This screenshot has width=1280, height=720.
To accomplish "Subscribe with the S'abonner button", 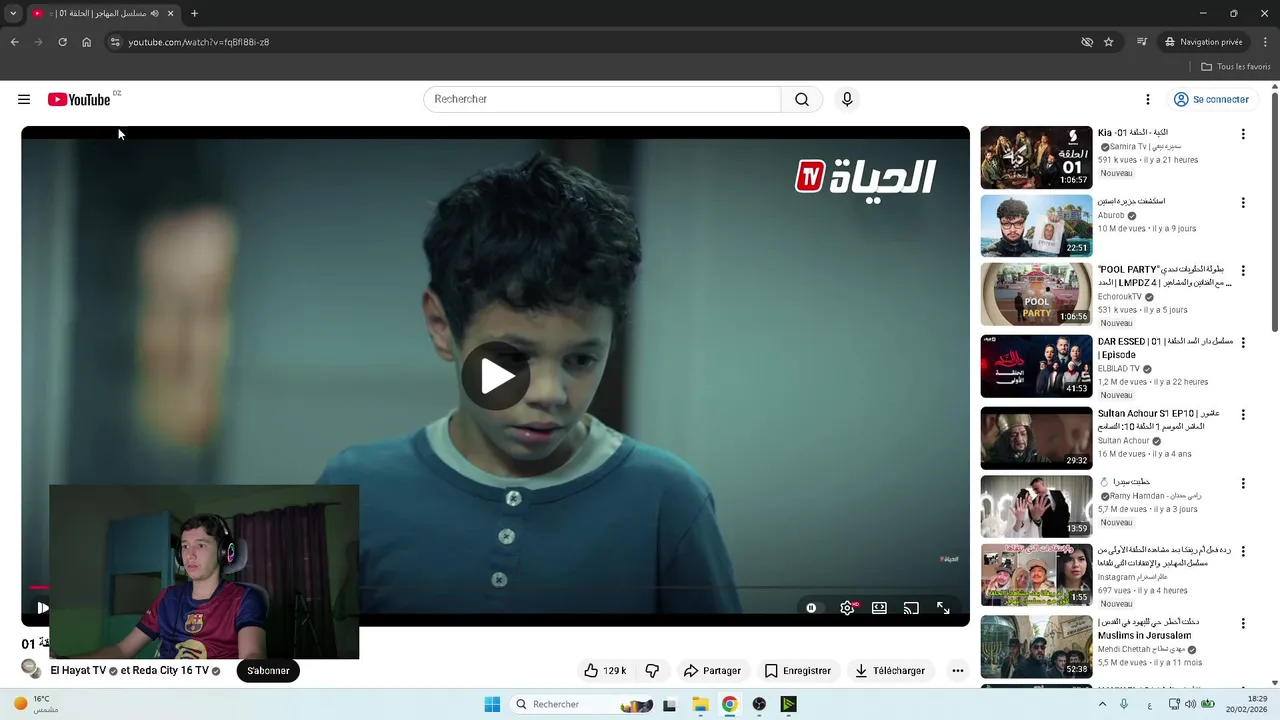I will (x=268, y=670).
